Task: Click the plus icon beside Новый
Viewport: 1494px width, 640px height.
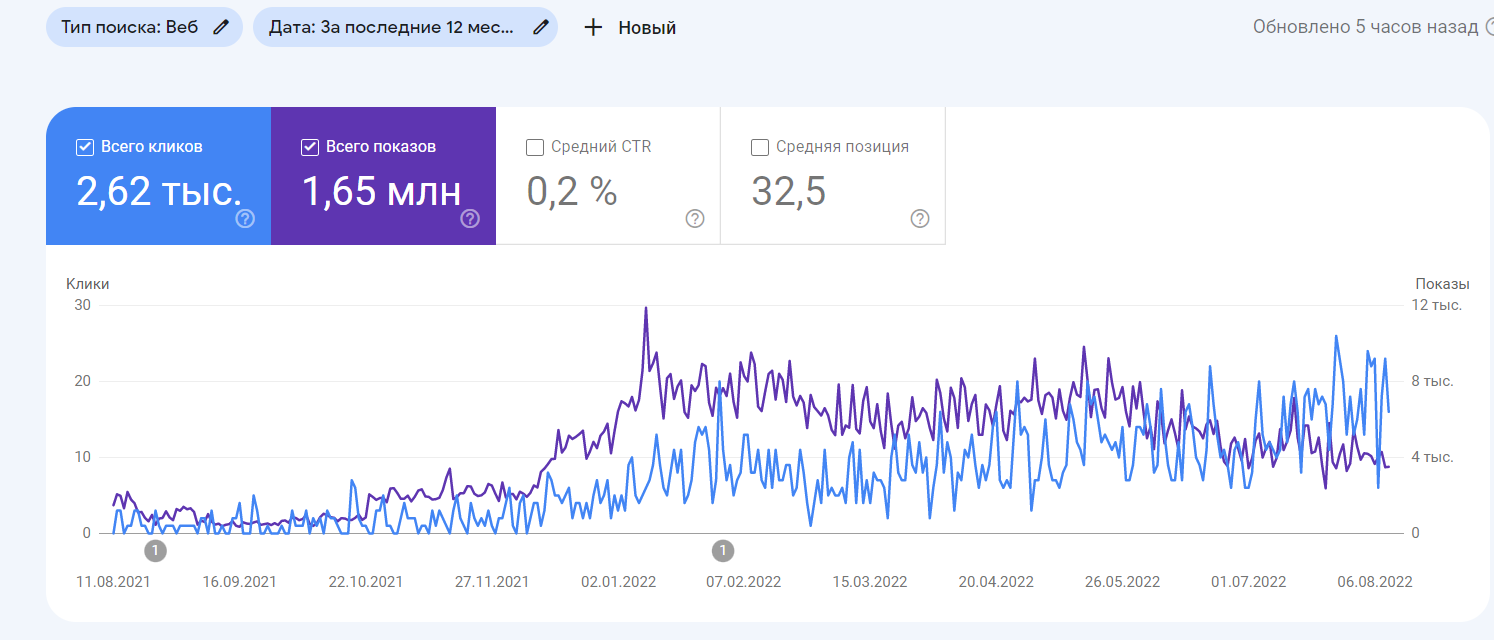Action: 593,27
